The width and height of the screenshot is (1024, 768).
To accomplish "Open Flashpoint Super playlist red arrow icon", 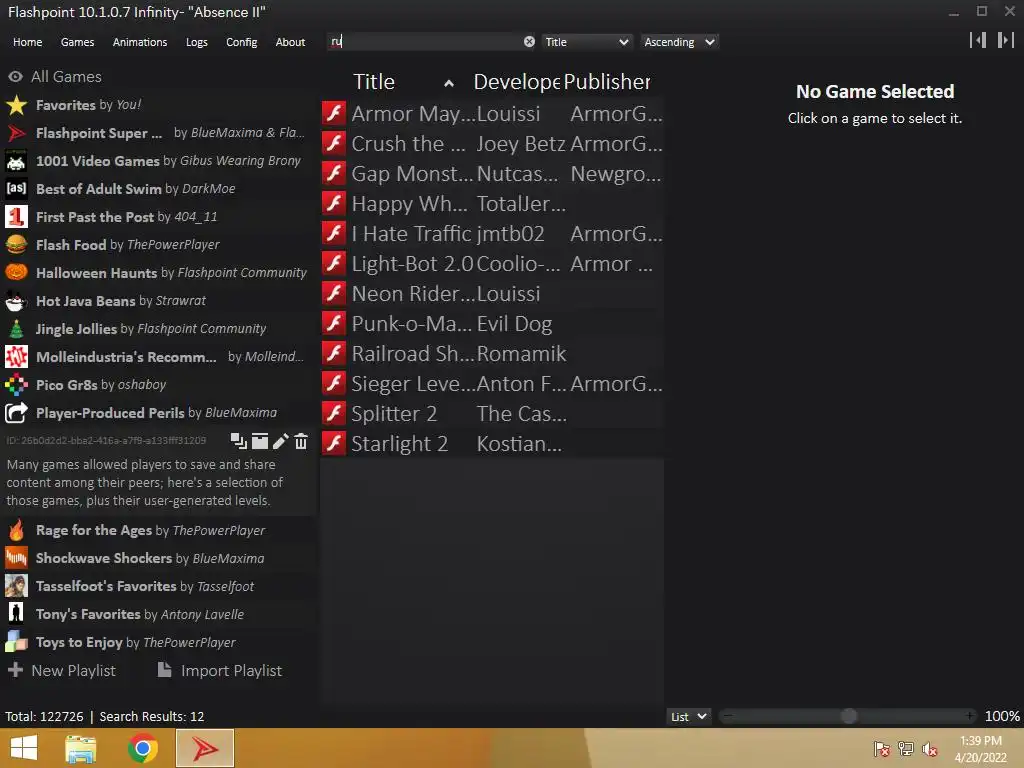I will click(16, 133).
